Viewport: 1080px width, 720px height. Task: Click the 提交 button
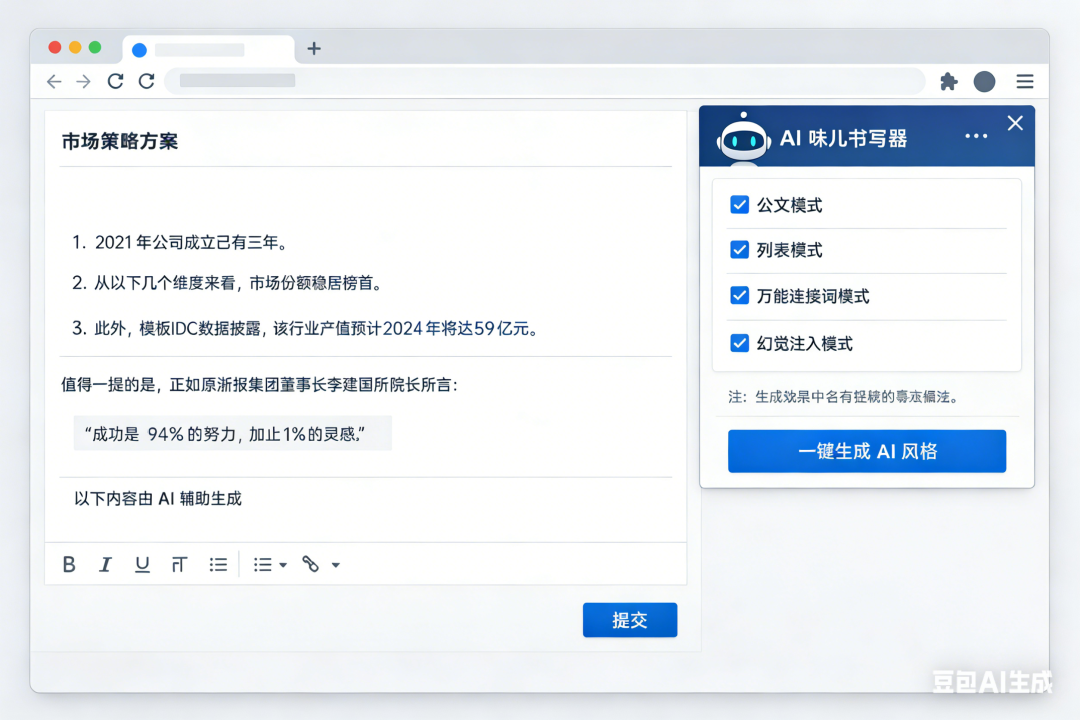click(630, 619)
